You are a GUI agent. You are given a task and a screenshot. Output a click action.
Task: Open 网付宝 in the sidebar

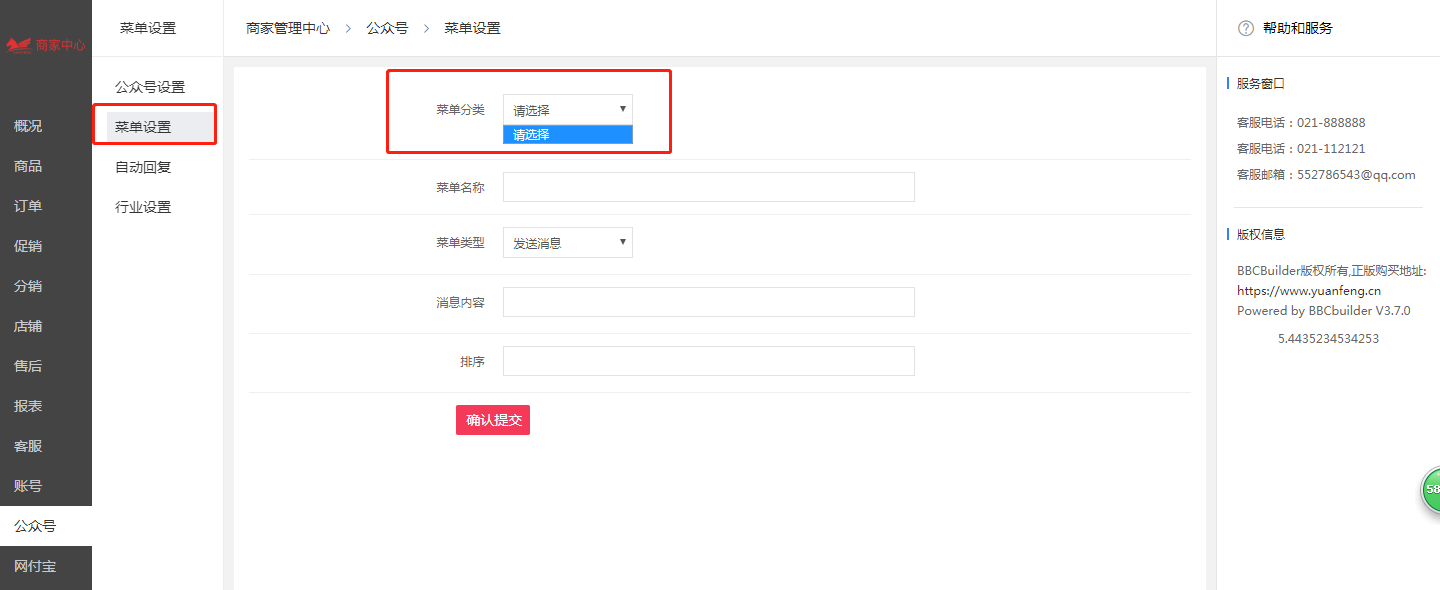(35, 566)
